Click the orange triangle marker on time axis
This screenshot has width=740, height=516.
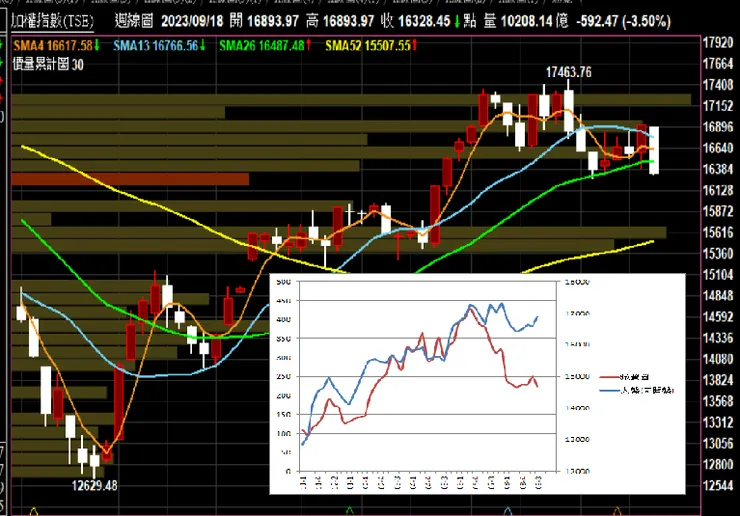click(x=617, y=511)
